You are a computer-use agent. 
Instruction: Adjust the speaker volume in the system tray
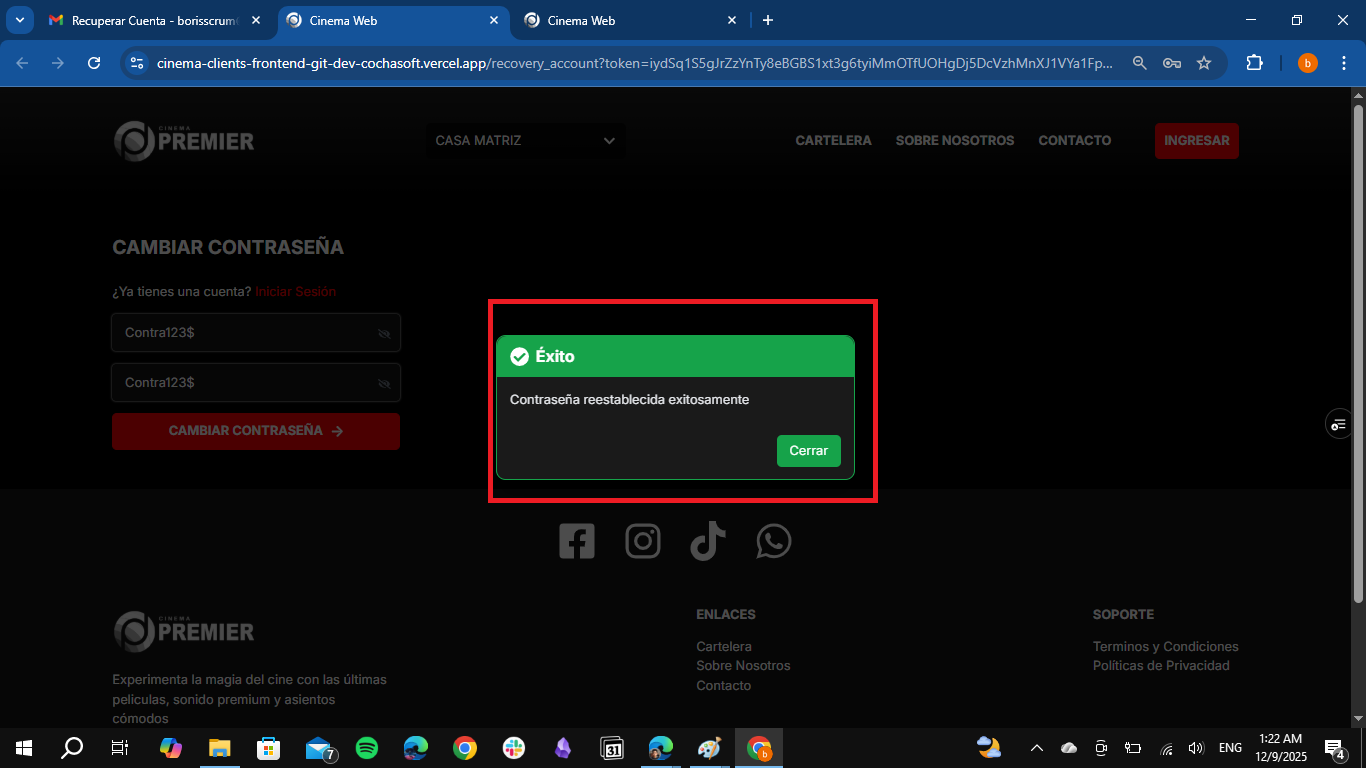(1196, 747)
